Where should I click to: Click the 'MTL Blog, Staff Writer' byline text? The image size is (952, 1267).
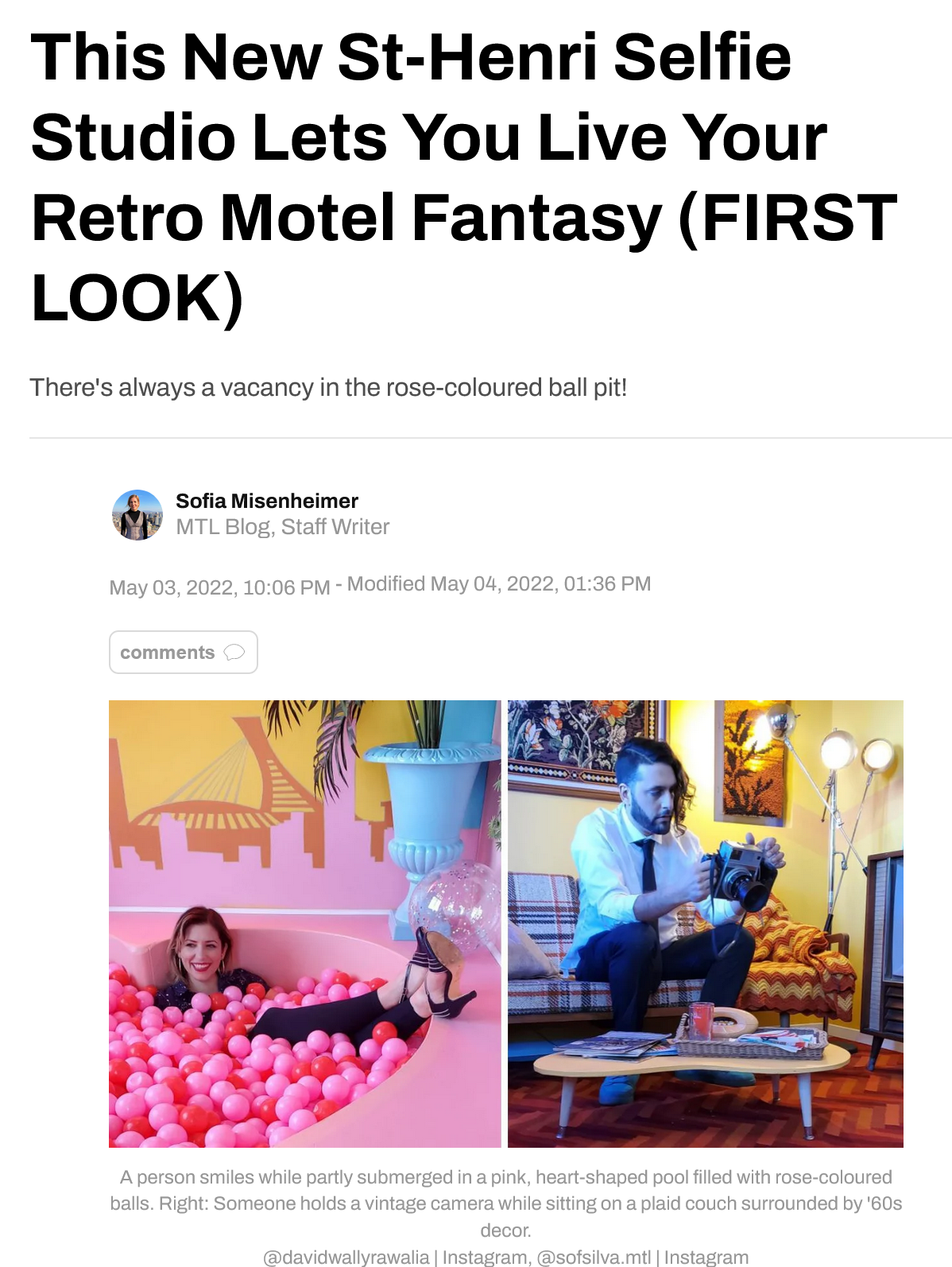click(x=283, y=527)
